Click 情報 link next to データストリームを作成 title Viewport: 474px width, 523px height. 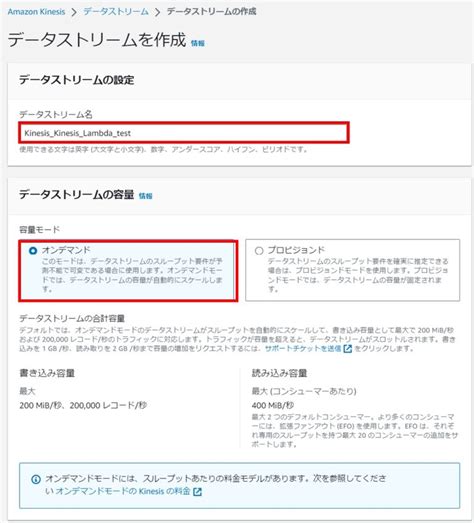[197, 43]
